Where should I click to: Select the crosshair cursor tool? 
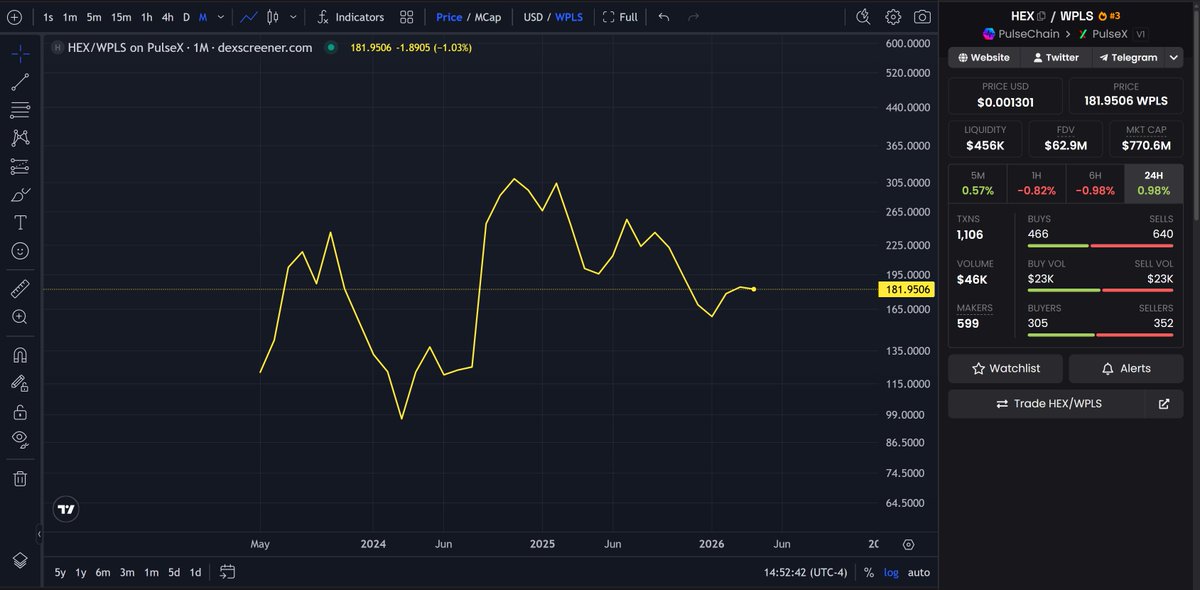pos(20,54)
